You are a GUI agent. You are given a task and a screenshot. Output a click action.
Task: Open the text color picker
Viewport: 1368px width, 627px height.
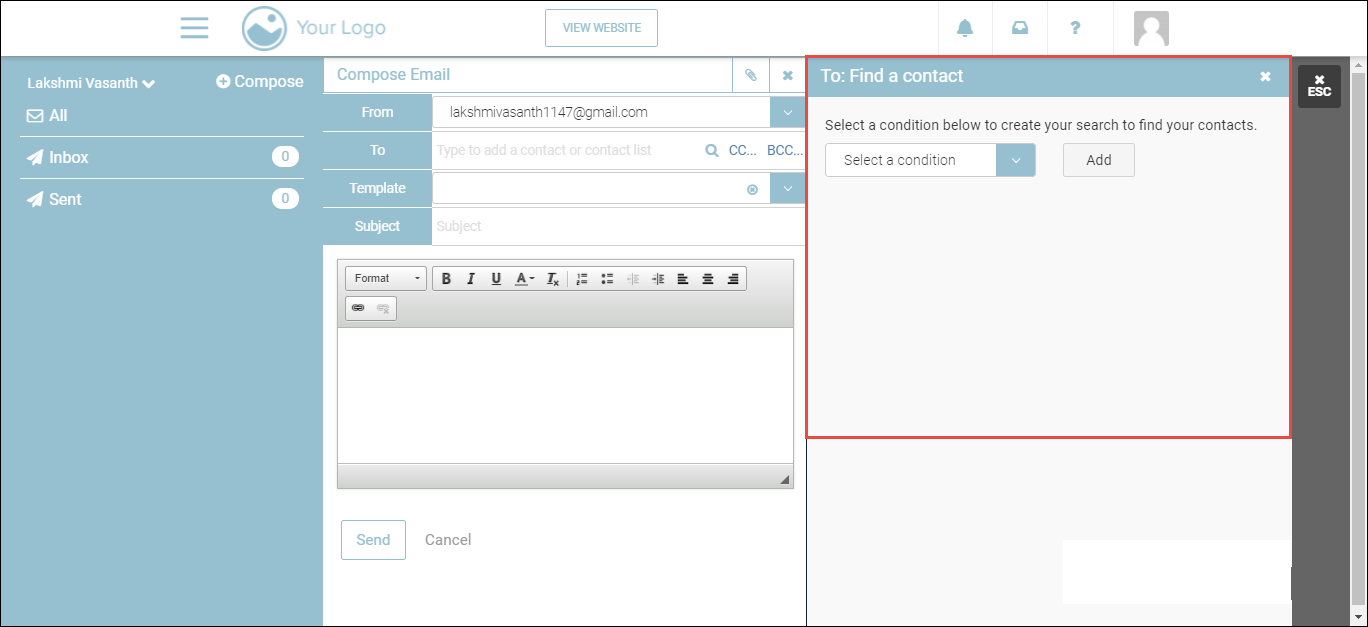[x=524, y=279]
